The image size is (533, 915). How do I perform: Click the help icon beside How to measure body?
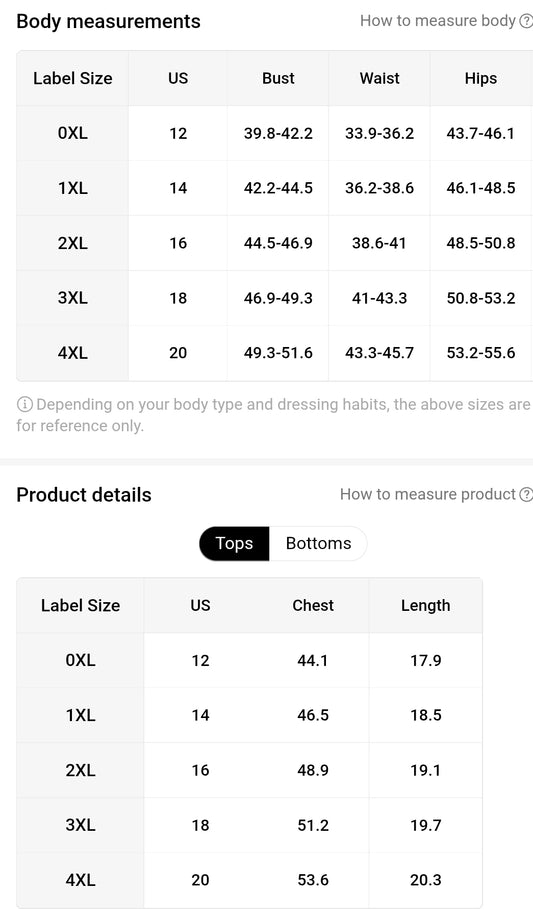pyautogui.click(x=526, y=22)
